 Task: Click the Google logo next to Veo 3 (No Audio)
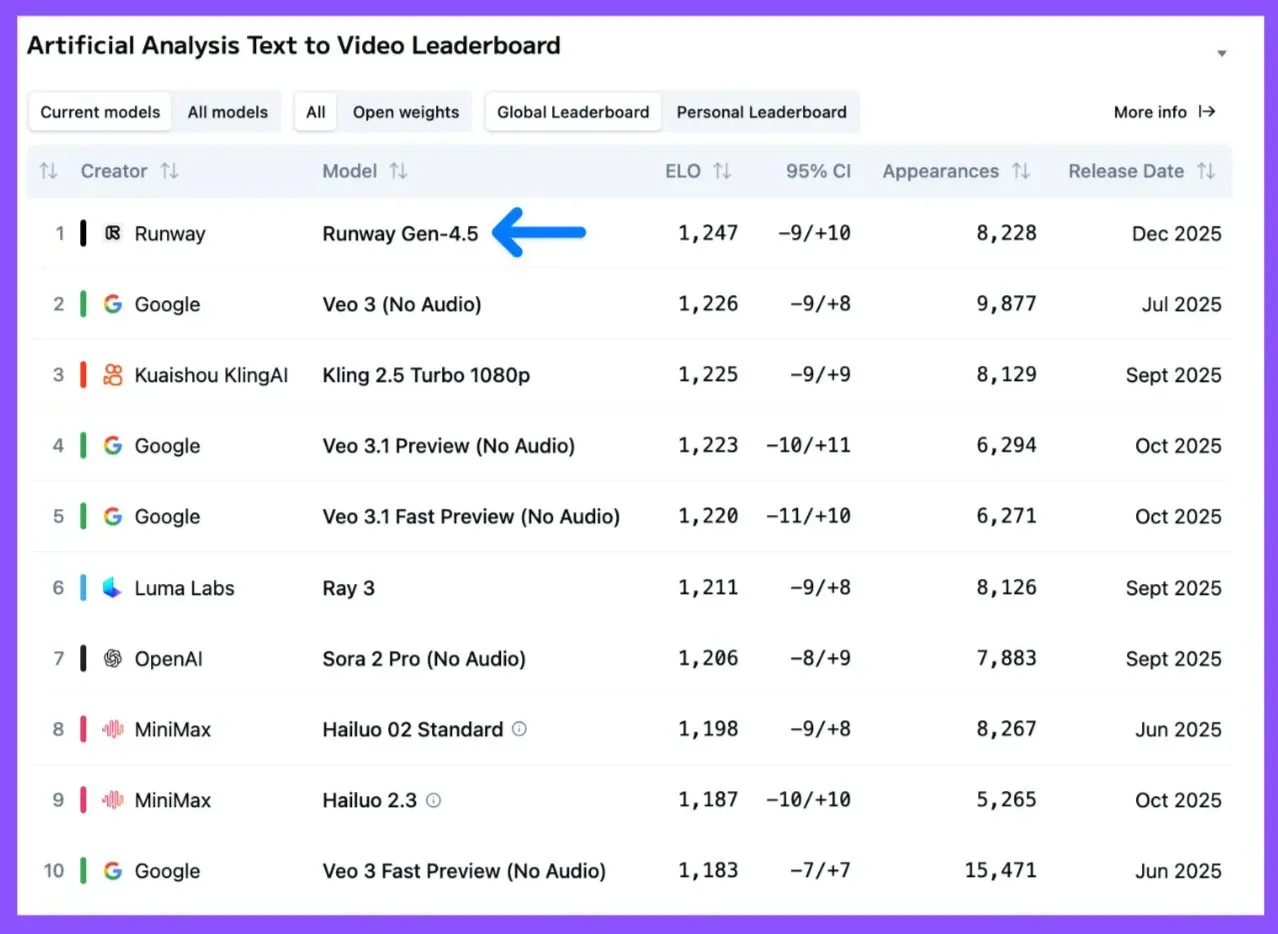point(113,305)
